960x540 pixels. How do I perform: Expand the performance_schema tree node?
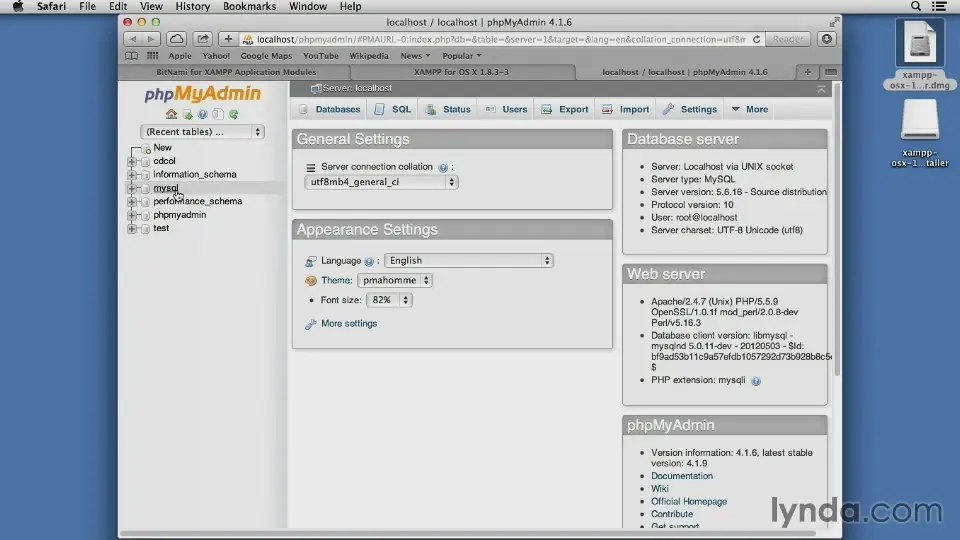click(132, 202)
